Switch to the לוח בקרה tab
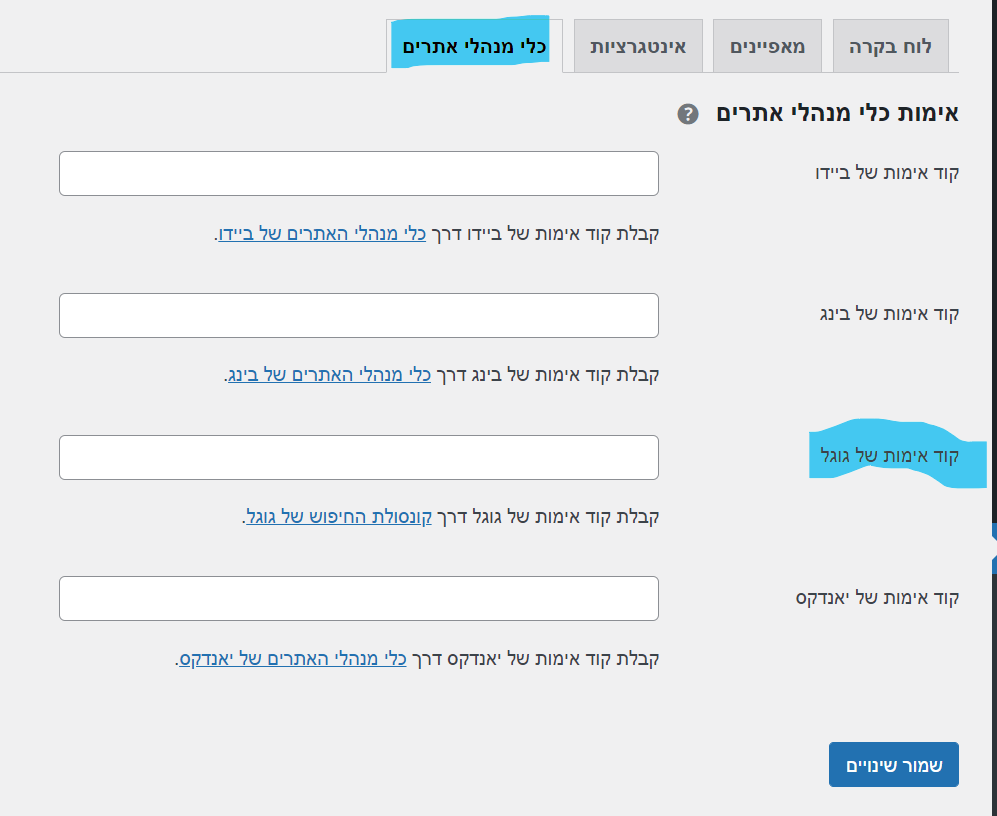Image resolution: width=997 pixels, height=816 pixels. point(890,46)
